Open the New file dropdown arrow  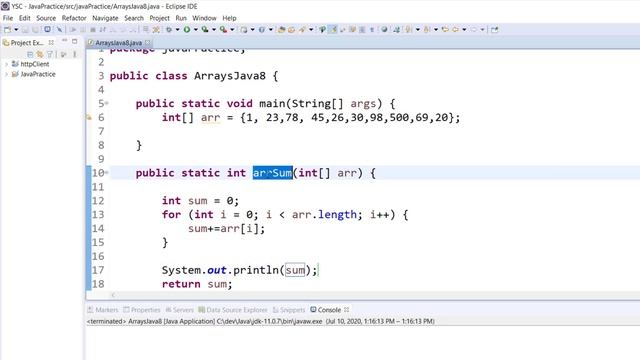(x=16, y=29)
